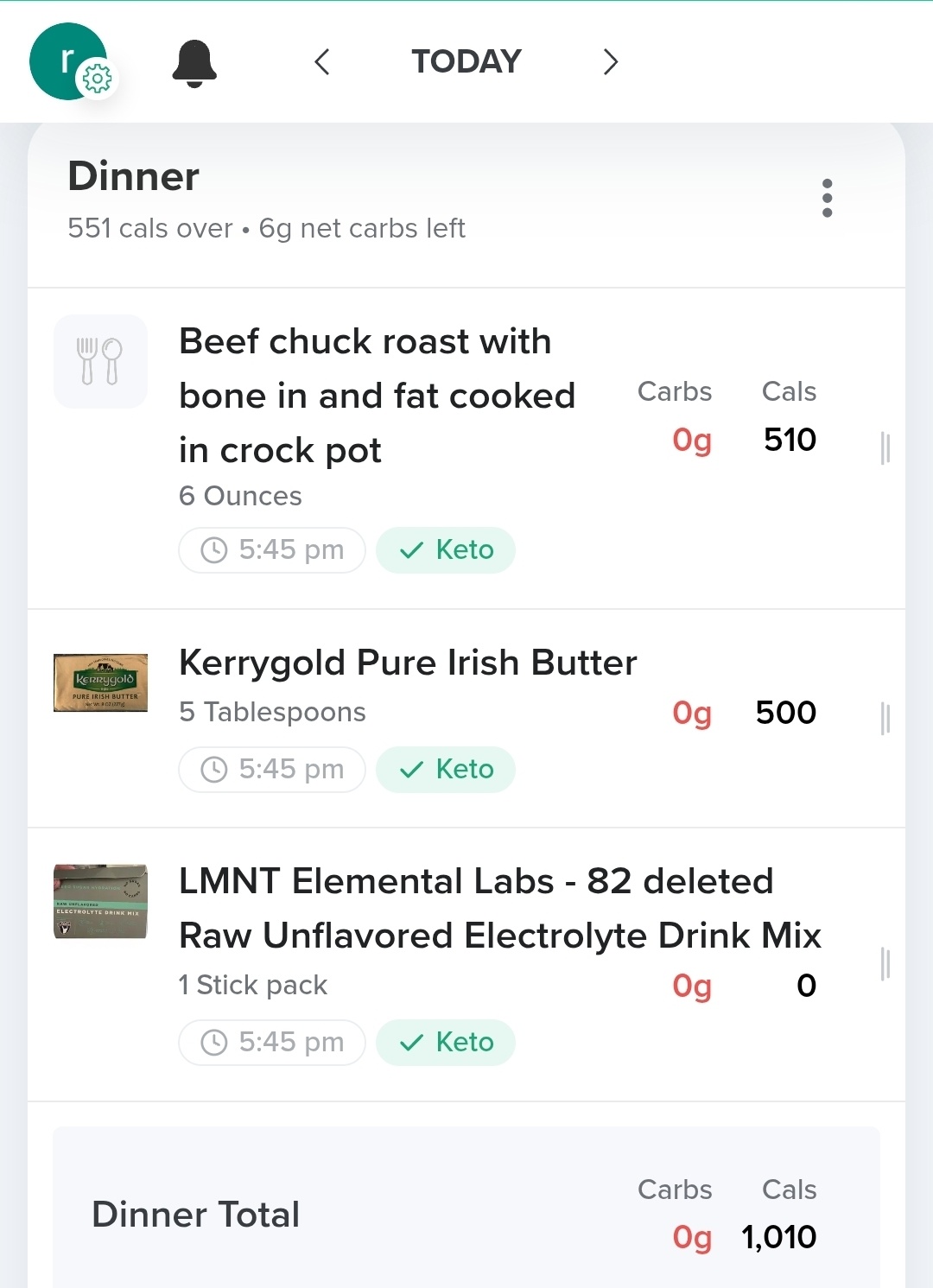This screenshot has height=1288, width=933.
Task: Open the LMNT electrolyte mix thumbnail
Action: coord(100,901)
